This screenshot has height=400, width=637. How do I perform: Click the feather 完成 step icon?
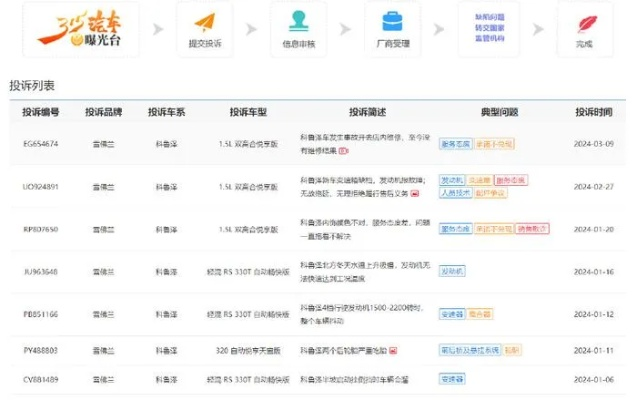pos(587,24)
